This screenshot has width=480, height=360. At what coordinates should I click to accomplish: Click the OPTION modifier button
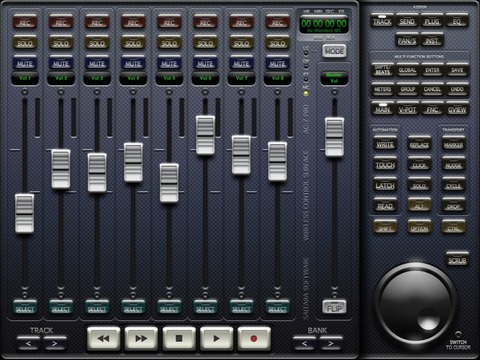419,227
